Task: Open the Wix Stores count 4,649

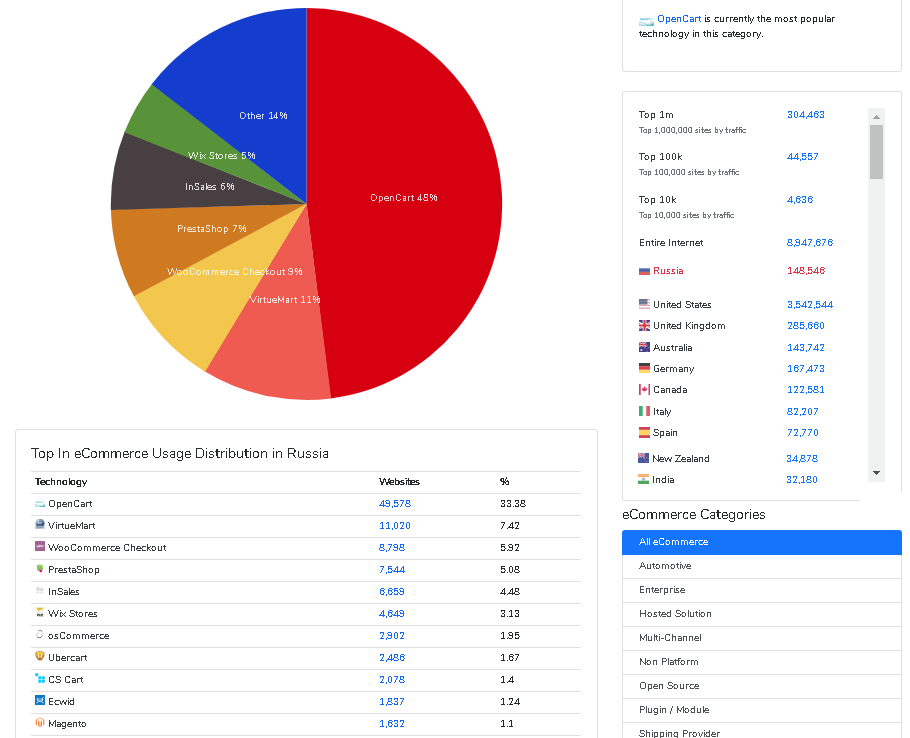Action: coord(392,614)
